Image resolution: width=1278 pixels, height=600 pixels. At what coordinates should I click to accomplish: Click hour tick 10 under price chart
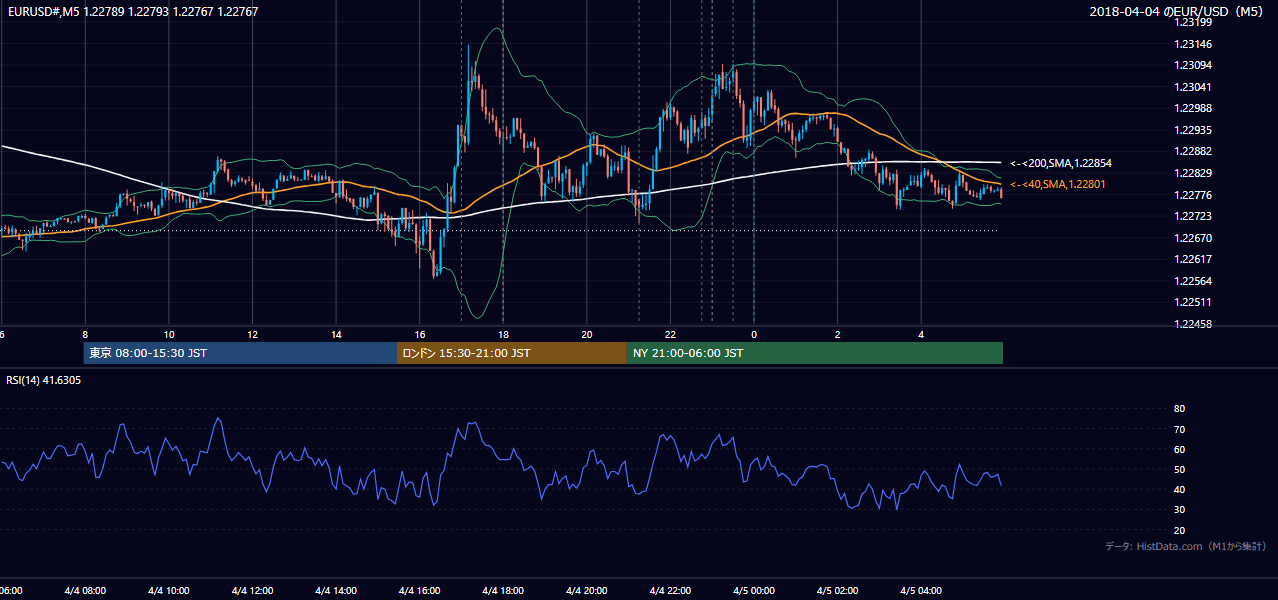169,335
